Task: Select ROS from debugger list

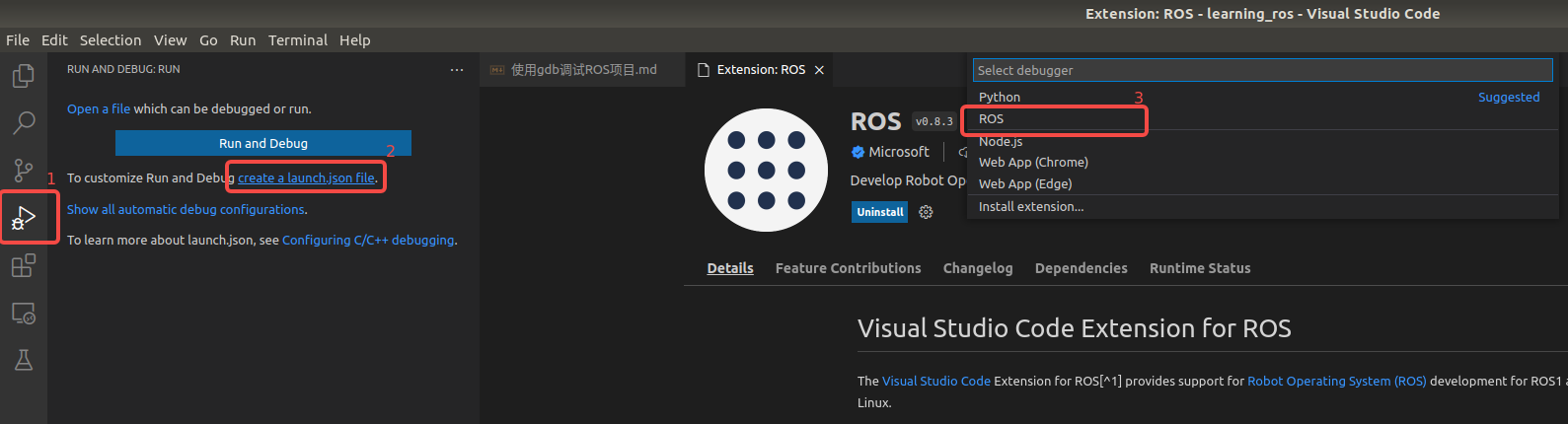Action: [x=991, y=119]
